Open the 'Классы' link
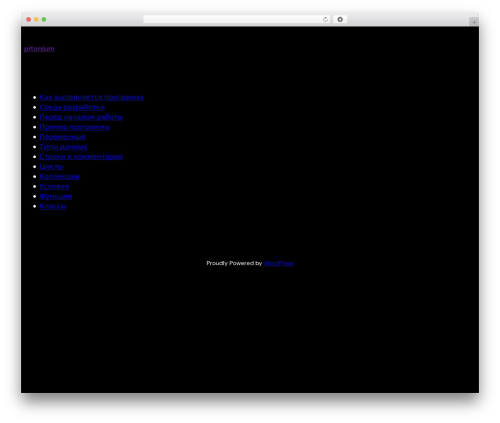 coord(53,206)
